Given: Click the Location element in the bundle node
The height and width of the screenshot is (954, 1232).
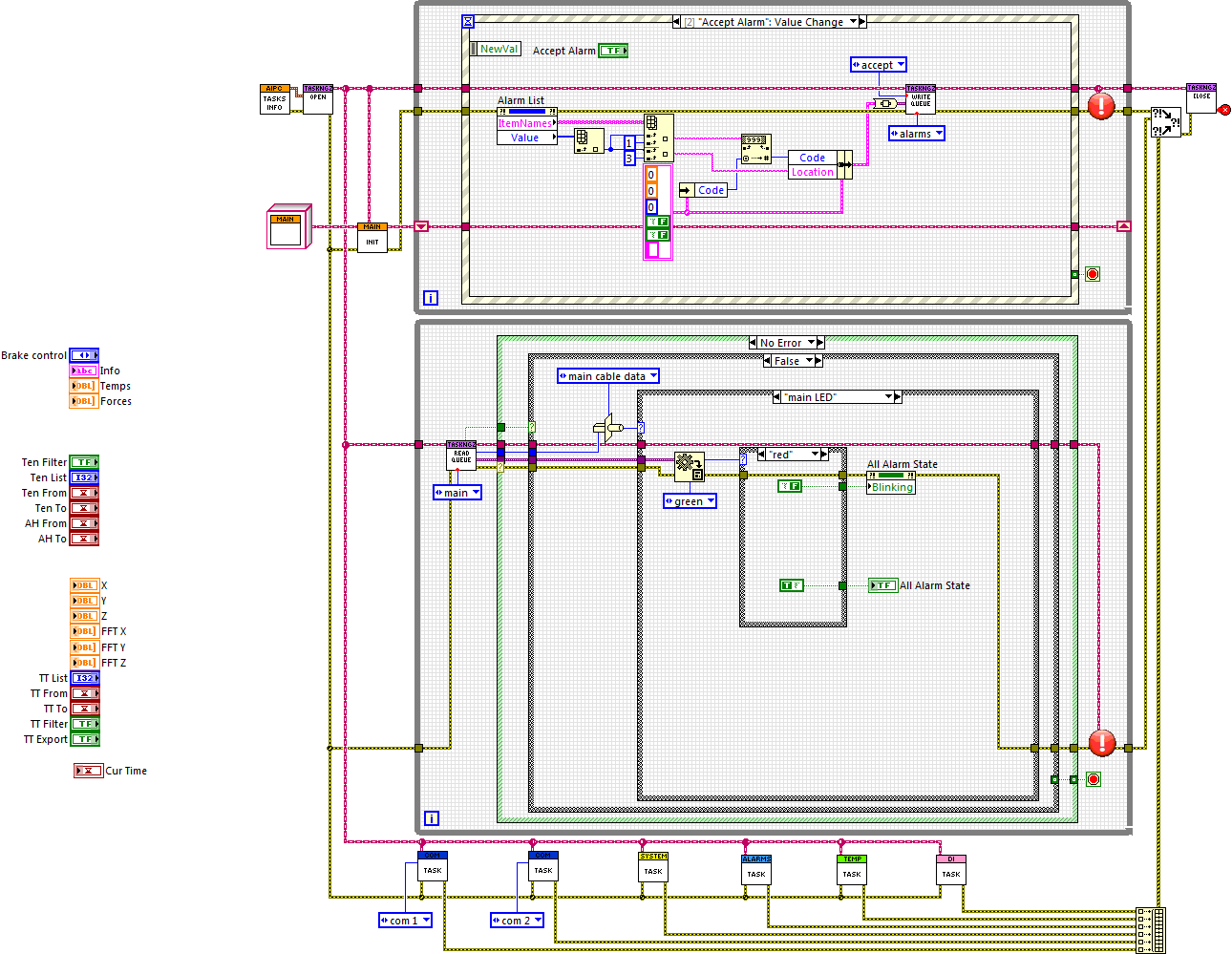Looking at the screenshot, I should (x=813, y=172).
